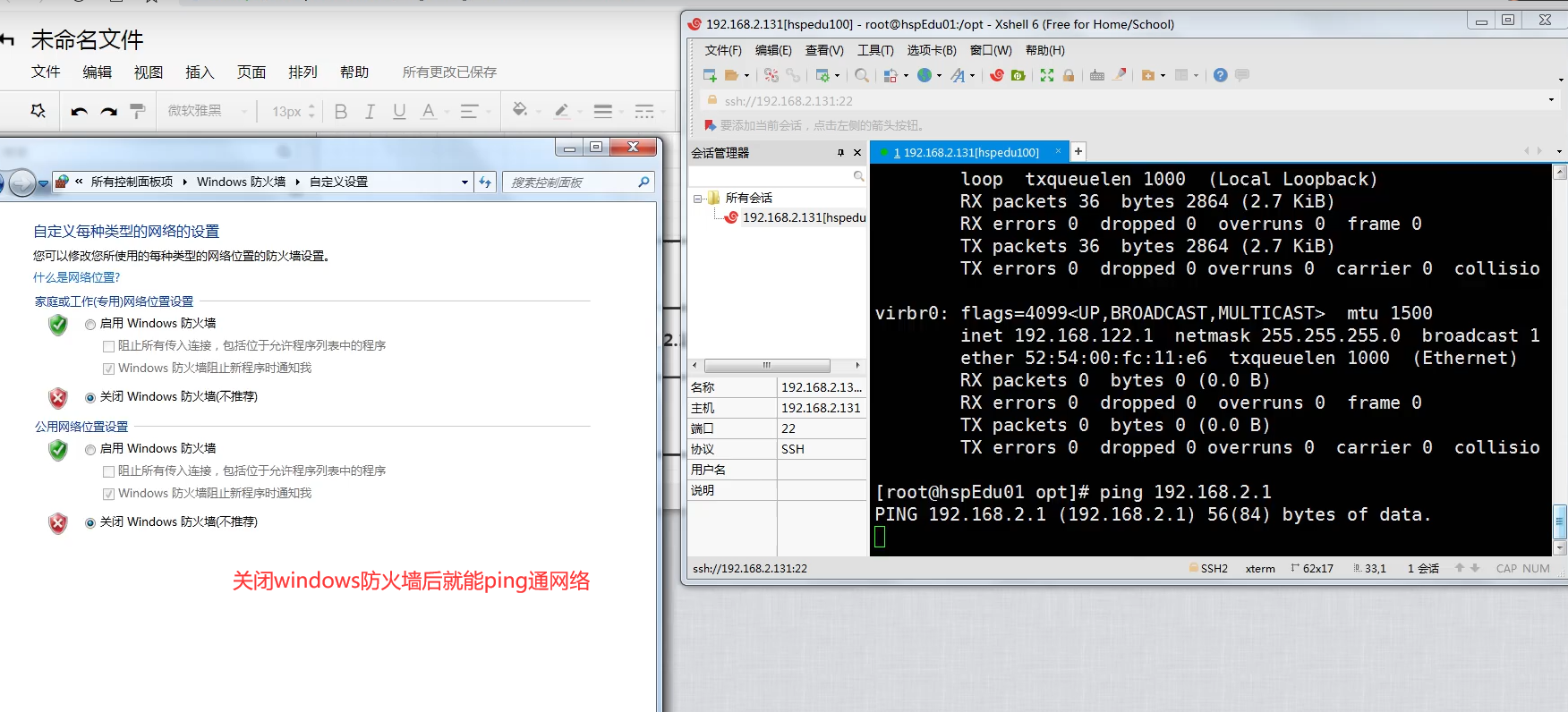Screen dimensions: 1568x712
Task: Collapse the '所有会话' tree node
Action: (x=698, y=199)
